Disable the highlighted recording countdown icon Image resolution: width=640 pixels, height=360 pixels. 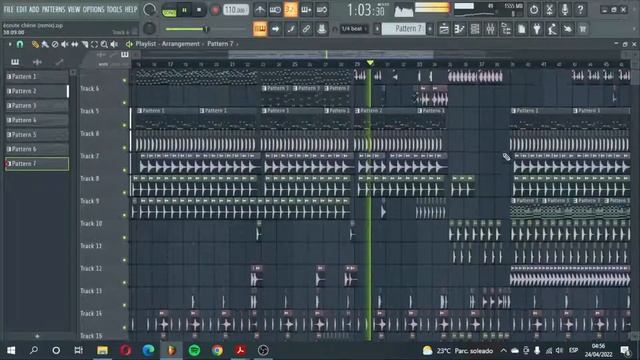tap(291, 9)
